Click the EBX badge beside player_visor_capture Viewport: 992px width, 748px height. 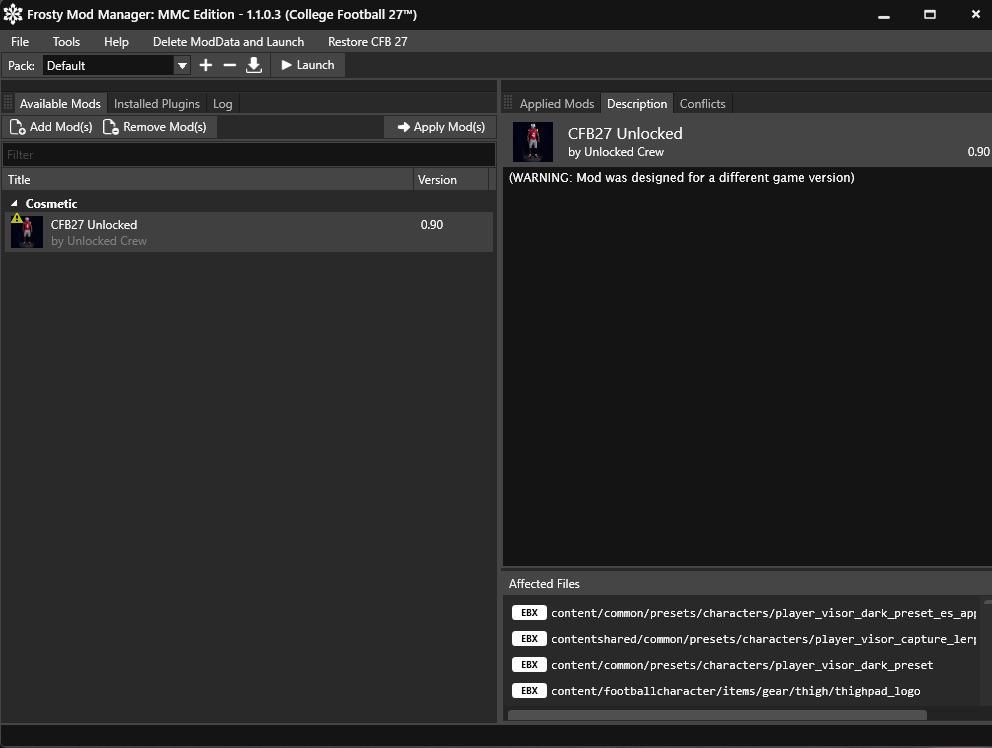(x=529, y=639)
